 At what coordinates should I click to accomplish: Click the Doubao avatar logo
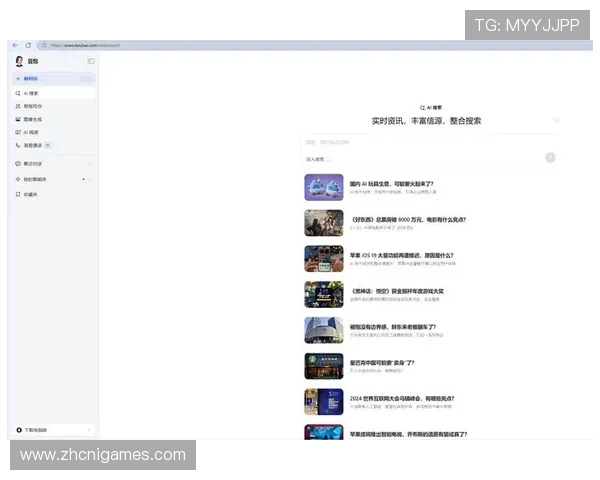click(19, 61)
